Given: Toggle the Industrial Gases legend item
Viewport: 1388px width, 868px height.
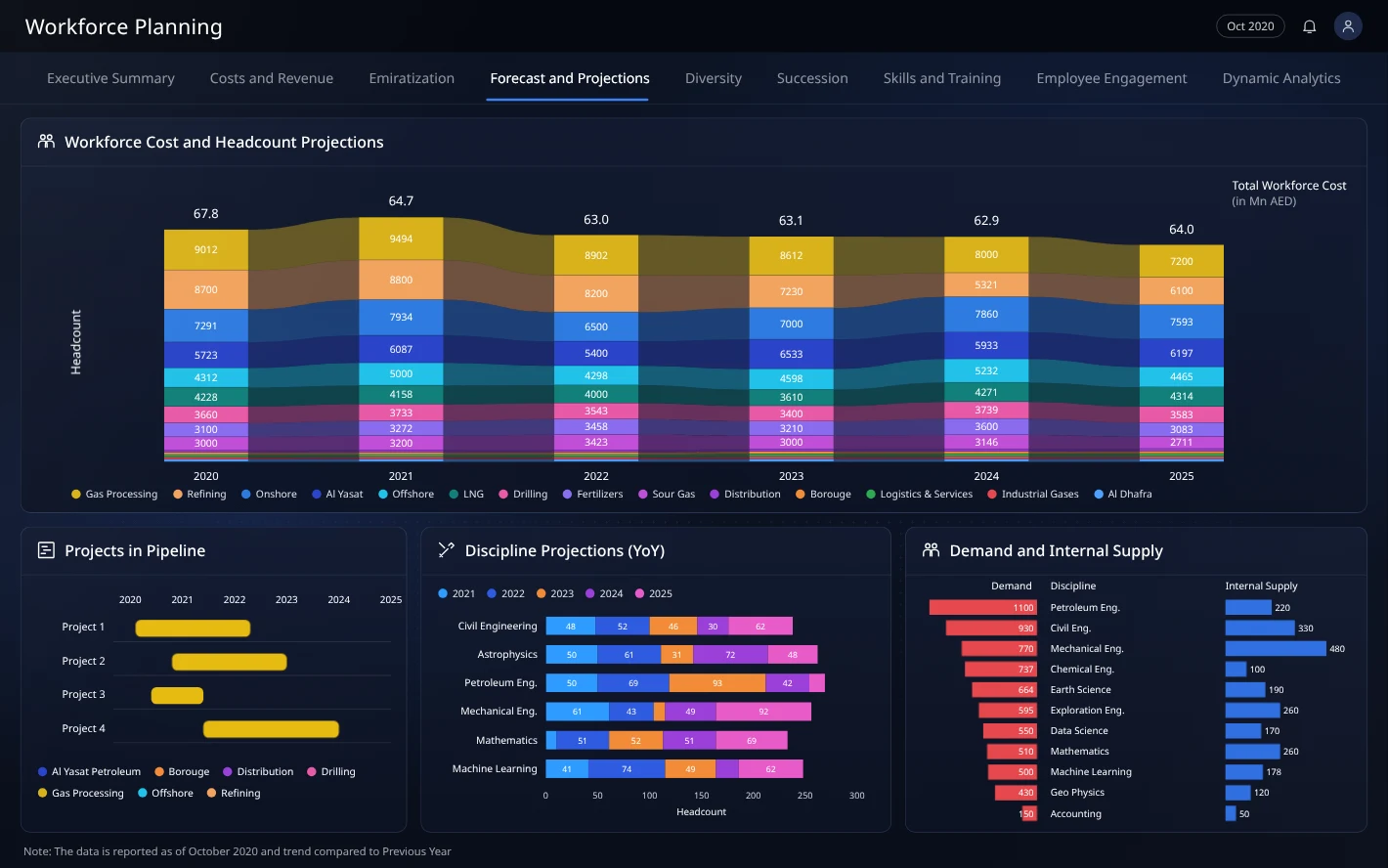Looking at the screenshot, I should tap(1033, 494).
